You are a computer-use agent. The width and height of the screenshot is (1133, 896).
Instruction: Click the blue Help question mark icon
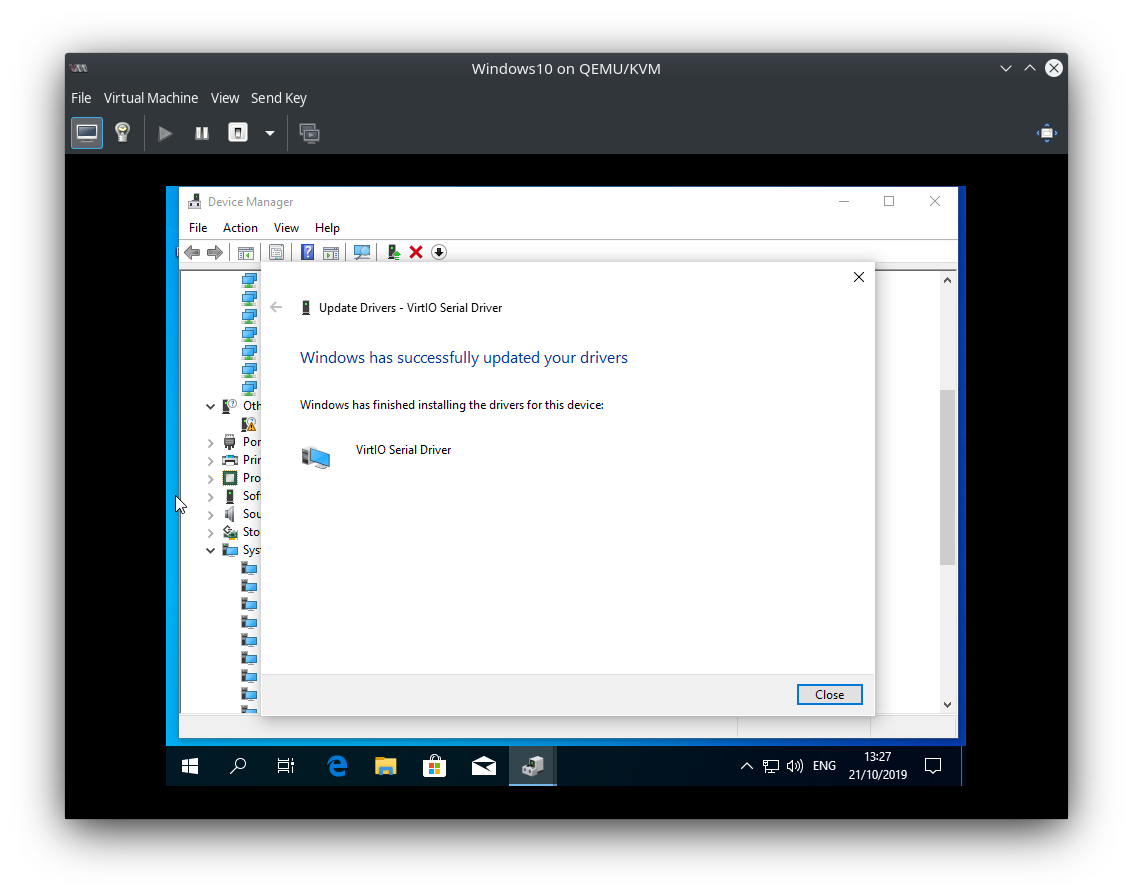click(307, 252)
